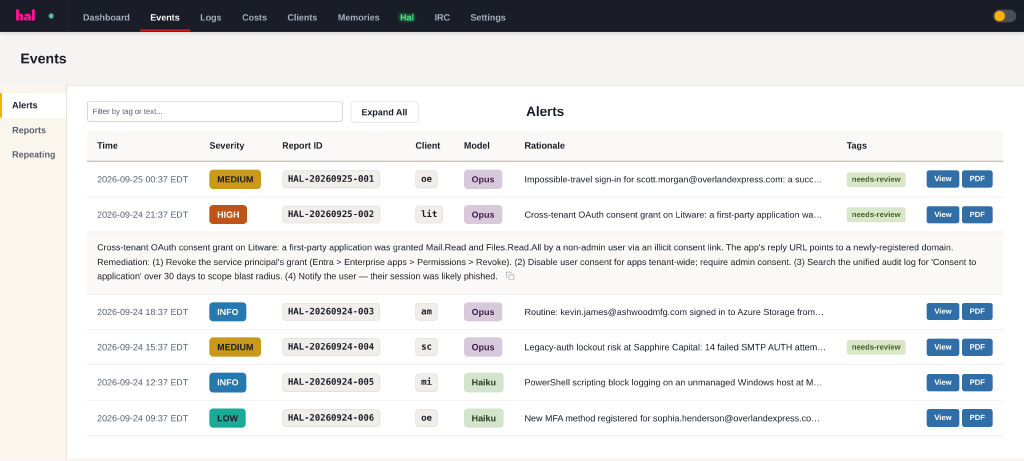The width and height of the screenshot is (1024, 461).
Task: Download PDF for HAL-20260924-005
Action: [x=977, y=383]
